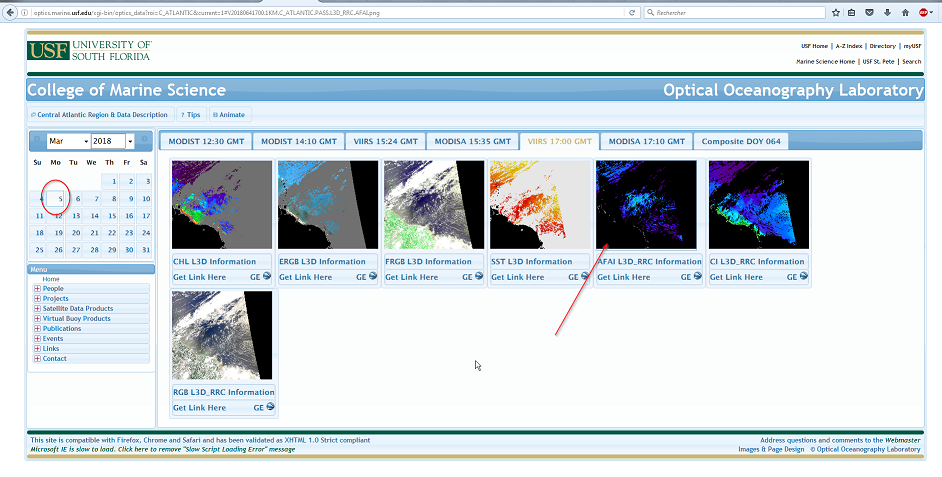Click Google Earth icon for RGB L3D_RRC
Viewport: 942px width, 477px height.
click(x=267, y=408)
